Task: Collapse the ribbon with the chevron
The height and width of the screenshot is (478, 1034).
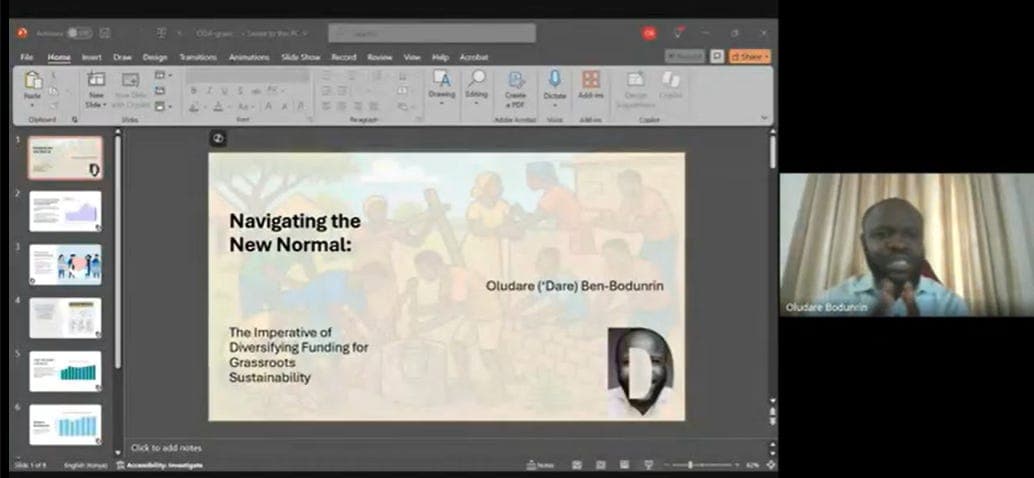Action: pos(765,118)
